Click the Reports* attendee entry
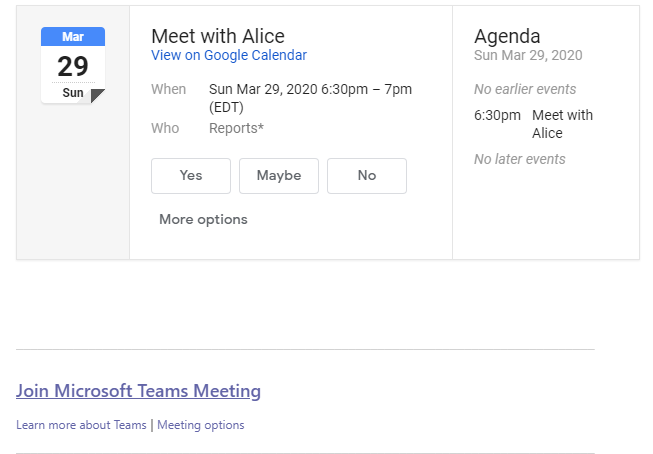The width and height of the screenshot is (653, 454). (236, 128)
